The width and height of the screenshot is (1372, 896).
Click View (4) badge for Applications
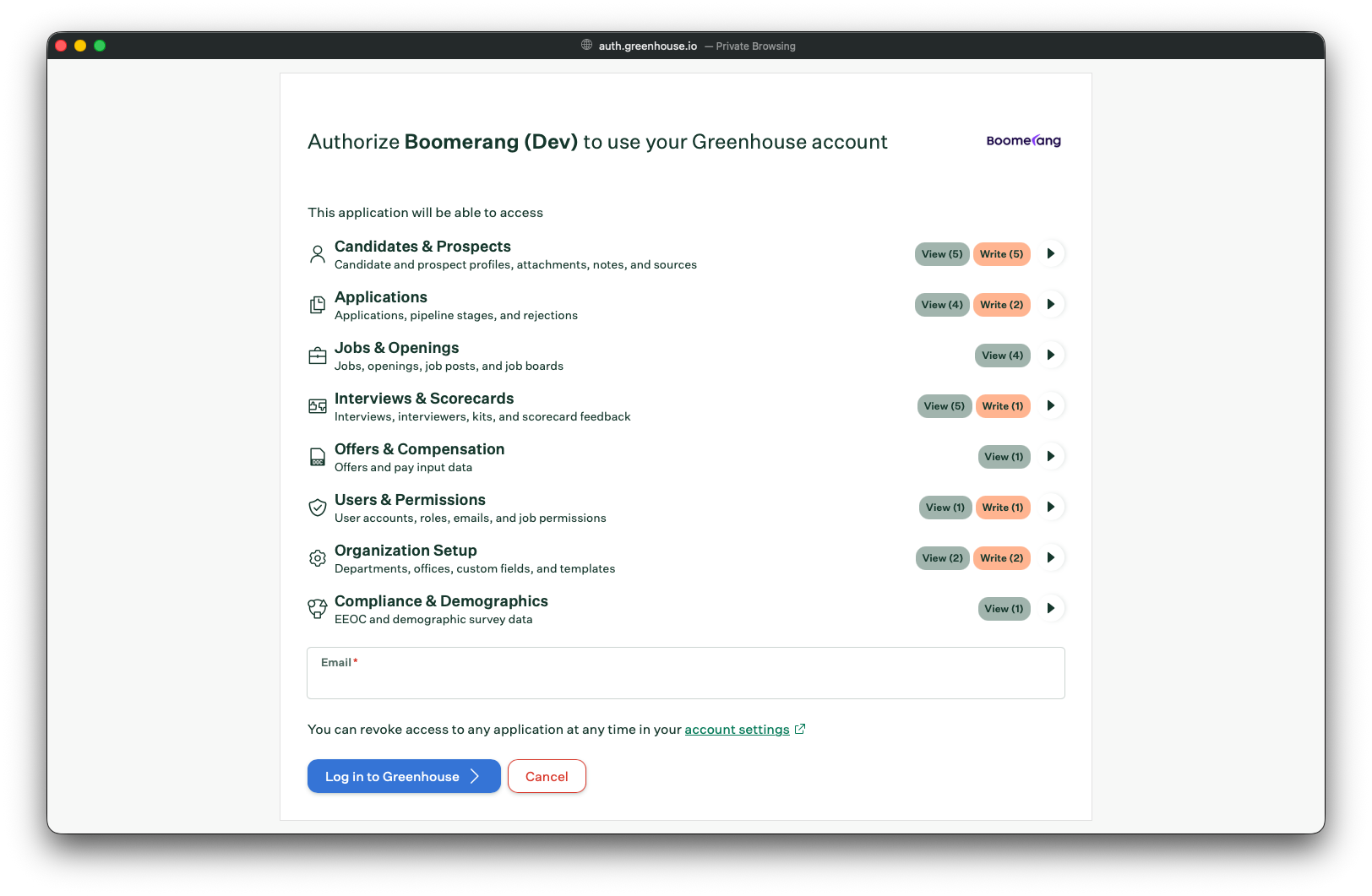point(942,305)
